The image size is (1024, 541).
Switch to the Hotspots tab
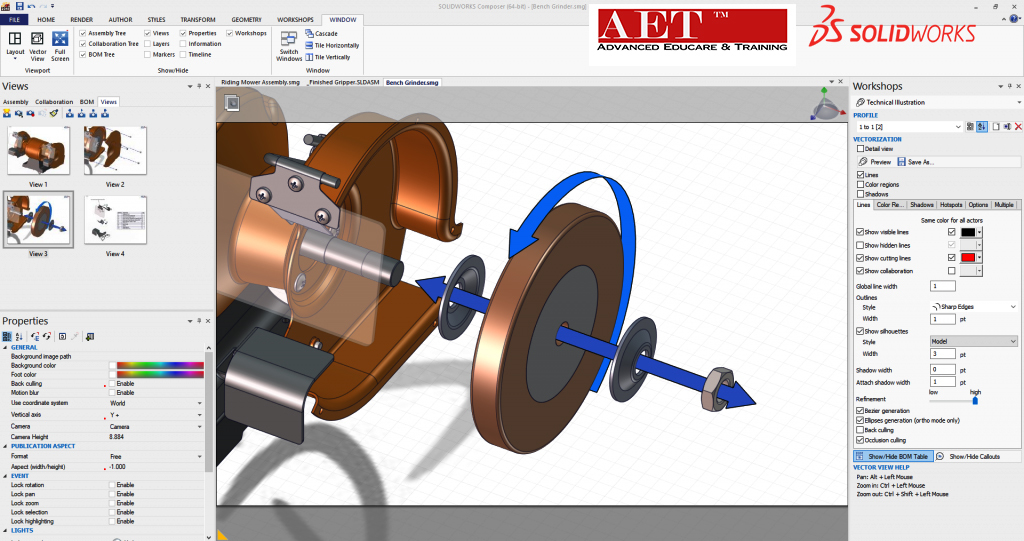pyautogui.click(x=951, y=205)
